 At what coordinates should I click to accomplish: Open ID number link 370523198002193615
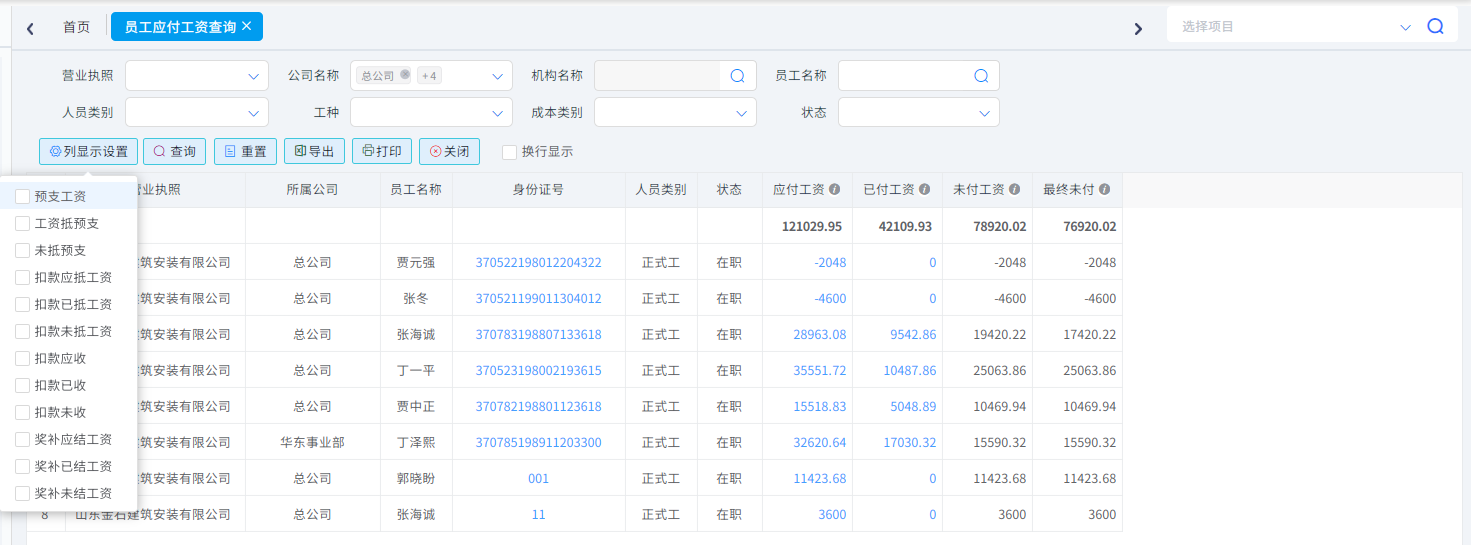coord(538,371)
